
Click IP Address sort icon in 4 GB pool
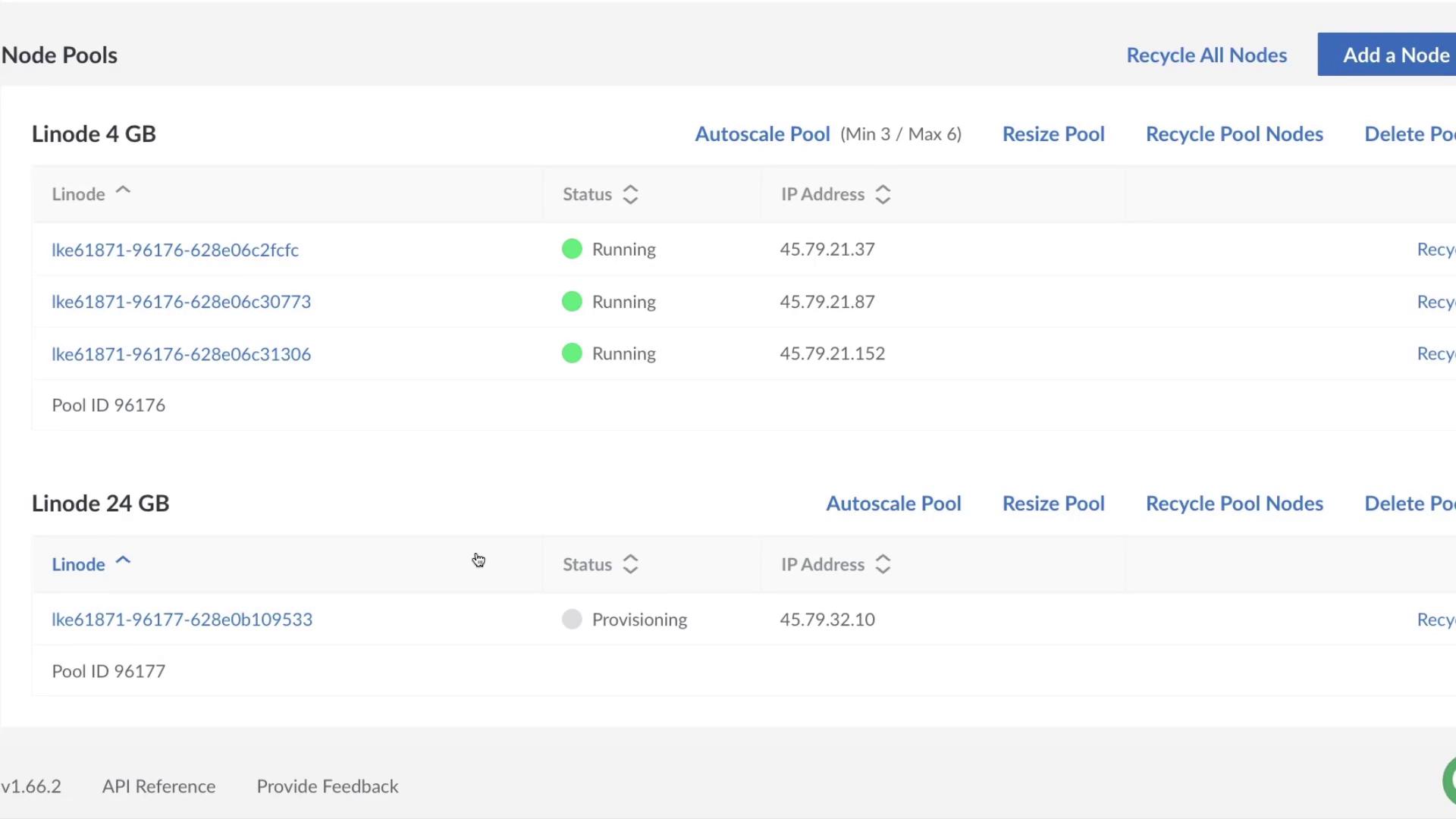pyautogui.click(x=883, y=195)
